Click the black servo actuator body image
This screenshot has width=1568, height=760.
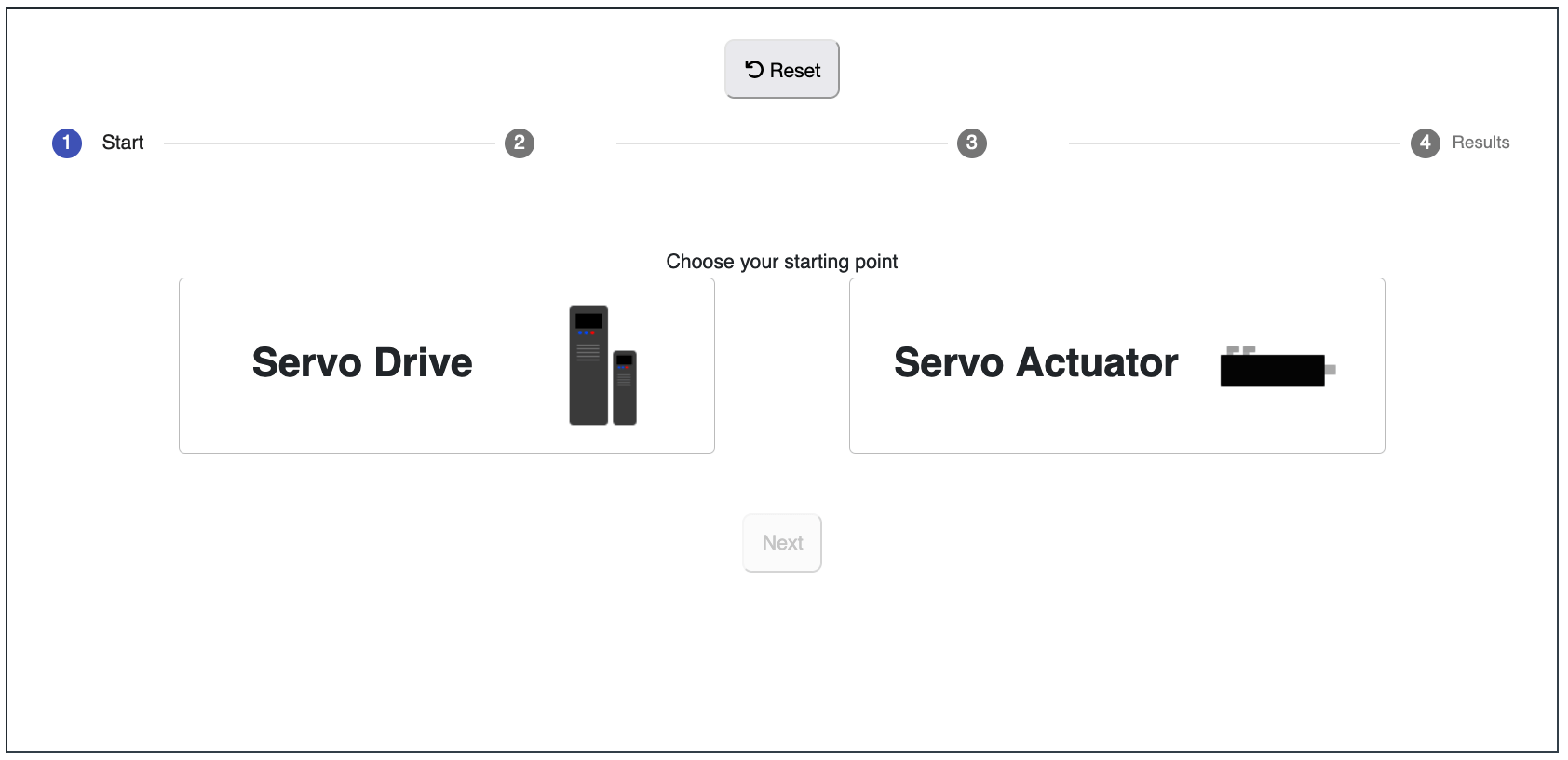coord(1272,370)
